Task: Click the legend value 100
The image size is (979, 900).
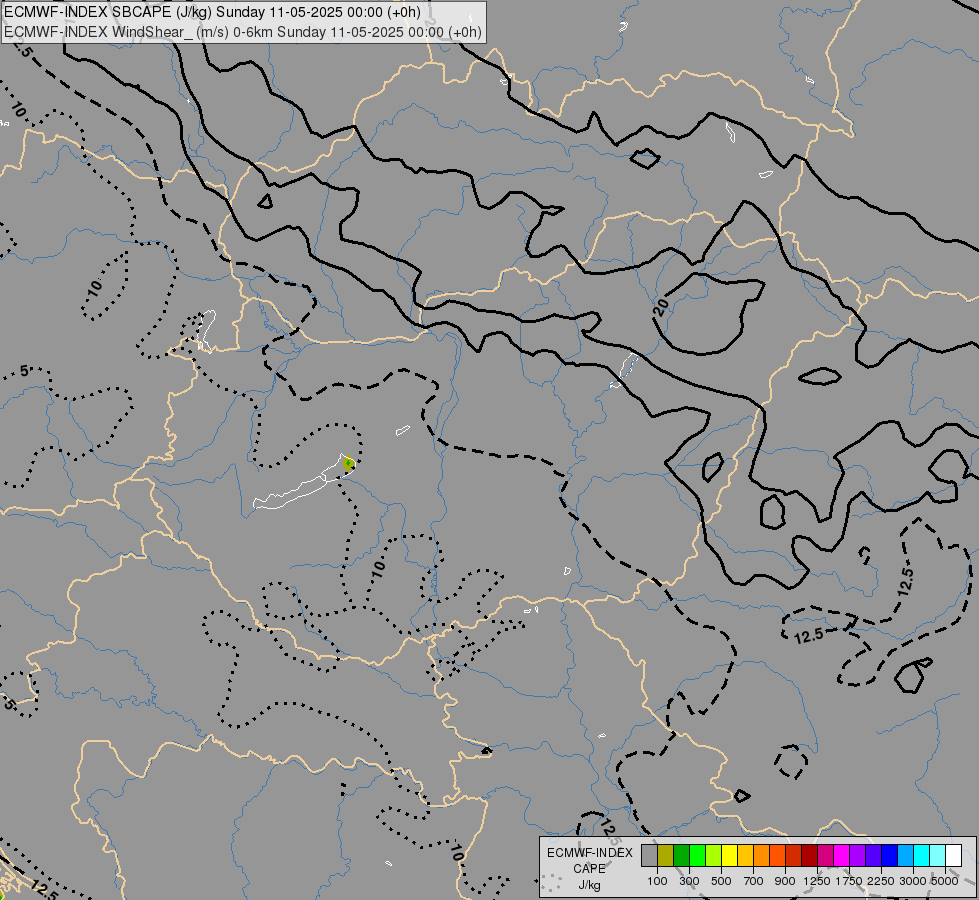Action: (657, 881)
